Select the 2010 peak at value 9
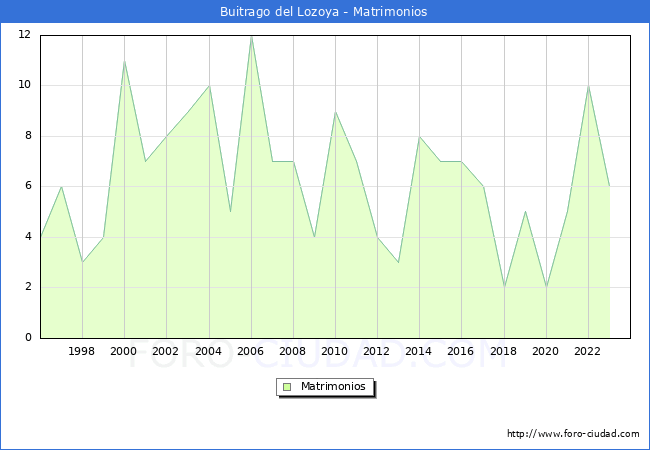The width and height of the screenshot is (650, 450). click(x=335, y=111)
